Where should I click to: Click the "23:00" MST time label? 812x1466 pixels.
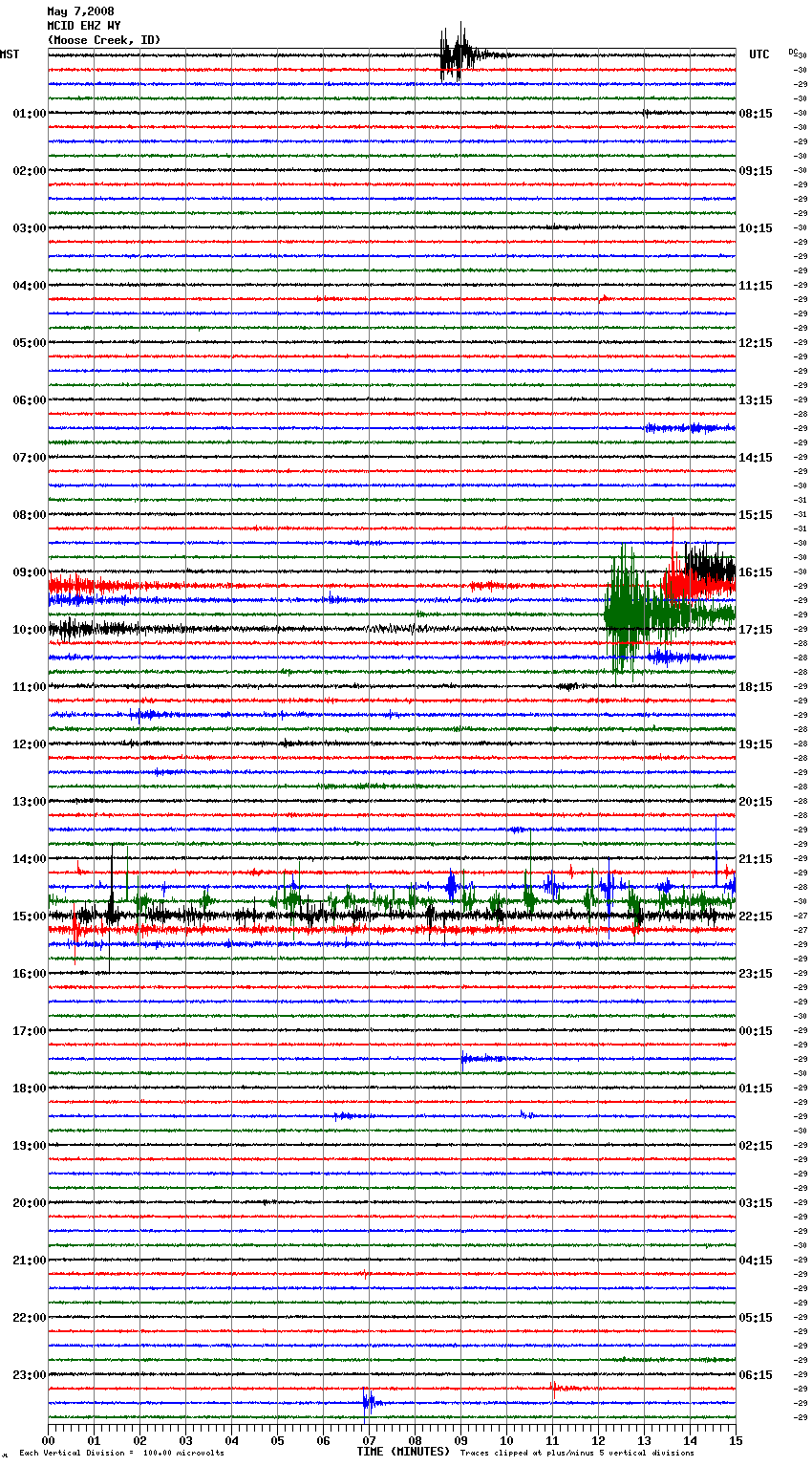pyautogui.click(x=29, y=1375)
